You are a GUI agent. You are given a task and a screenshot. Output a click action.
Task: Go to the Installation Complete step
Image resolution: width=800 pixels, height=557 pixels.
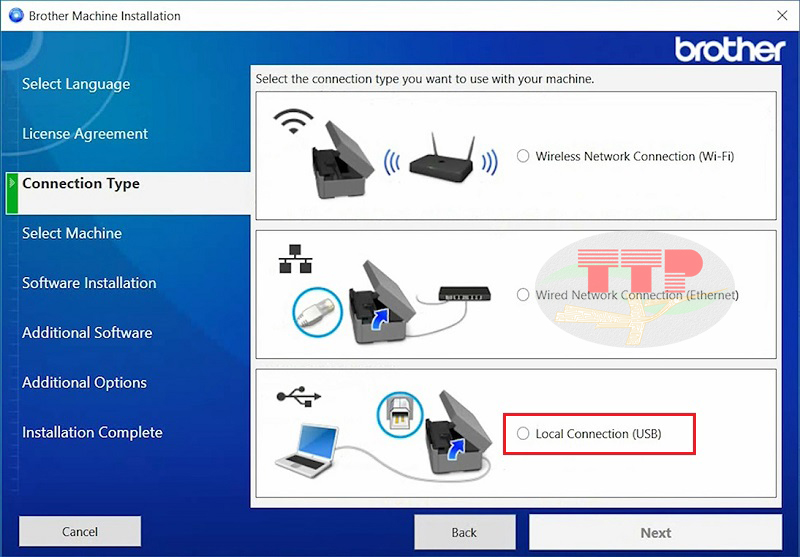click(92, 433)
